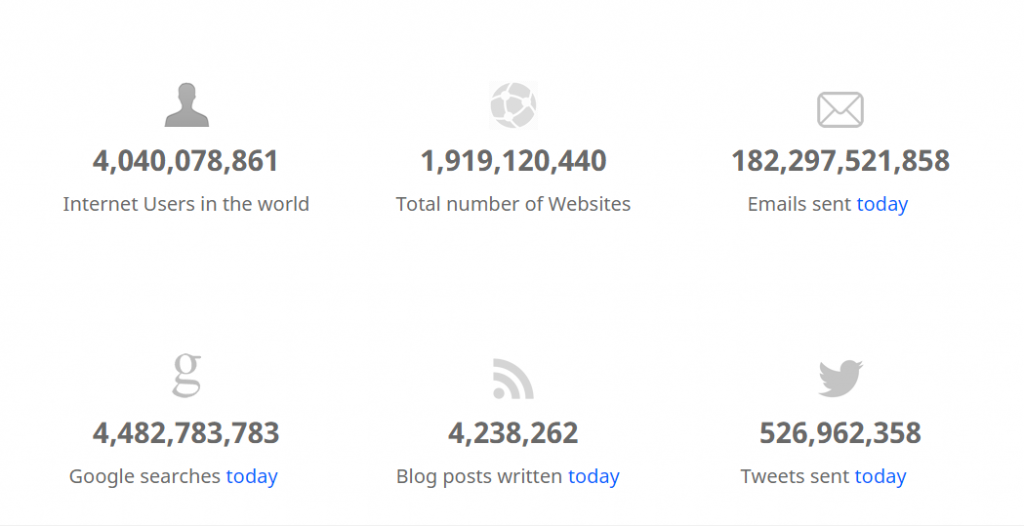Viewport: 1024px width, 526px height.
Task: Select Internet Users counter 4,040,078,861
Action: pos(186,161)
